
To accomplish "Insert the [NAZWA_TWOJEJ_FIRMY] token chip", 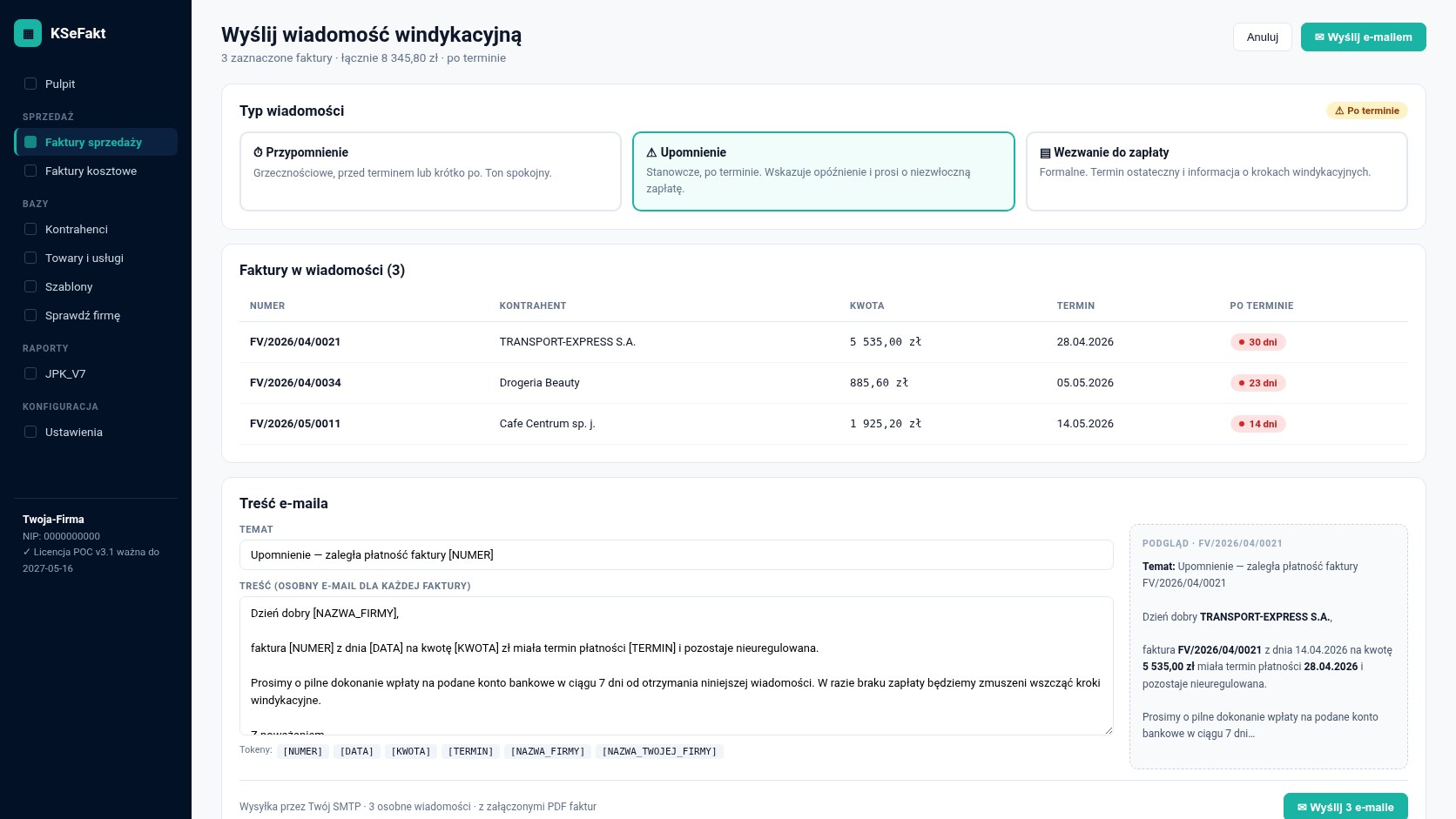I will pyautogui.click(x=659, y=751).
